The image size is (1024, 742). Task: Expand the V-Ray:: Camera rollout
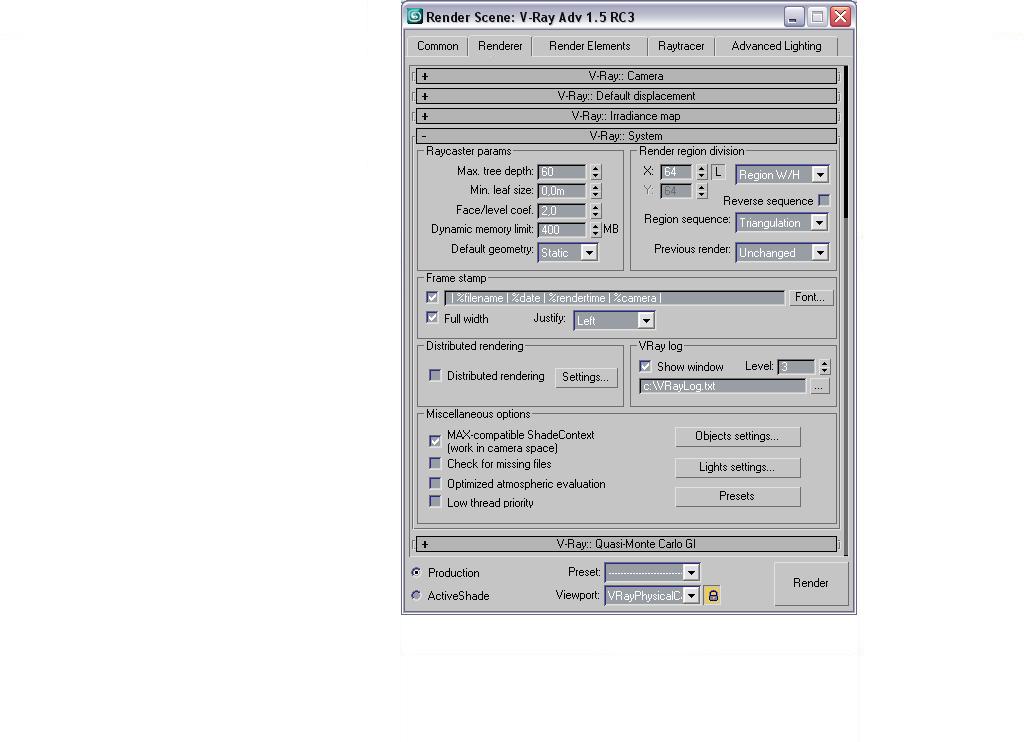(626, 76)
